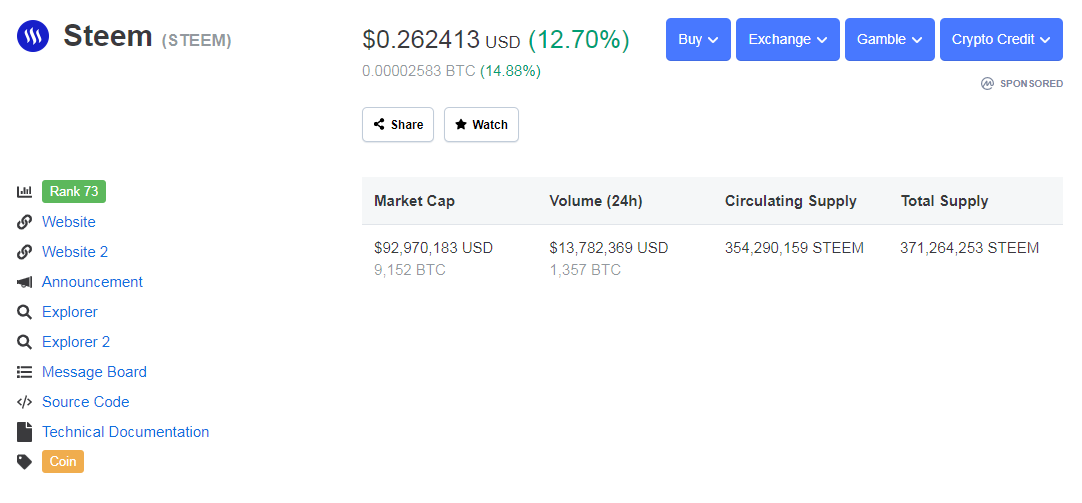Viewport: 1082px width, 503px height.
Task: Click the magnifier icon beside Explorer
Action: (x=25, y=312)
